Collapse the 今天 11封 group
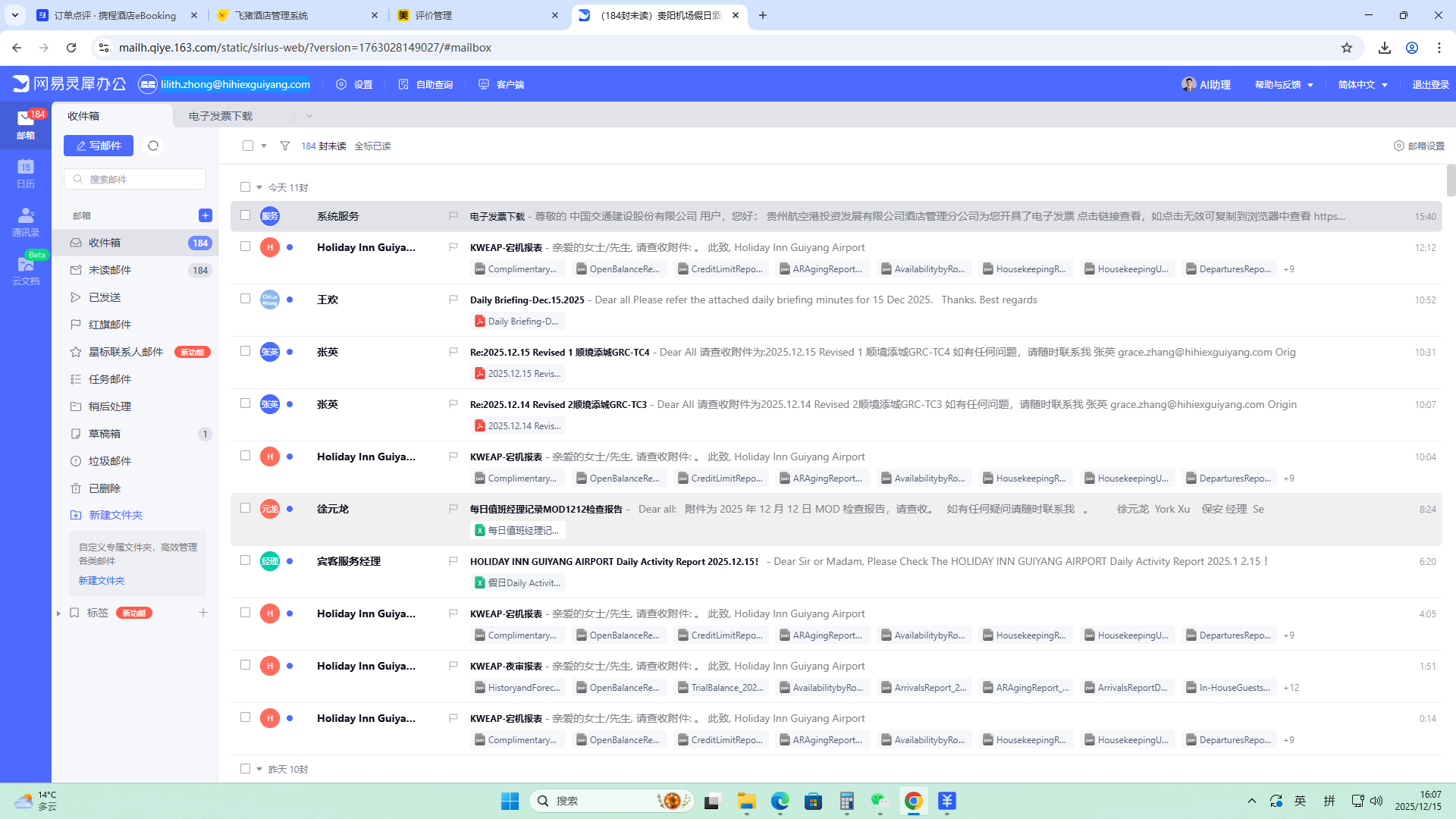This screenshot has height=819, width=1456. pos(259,187)
